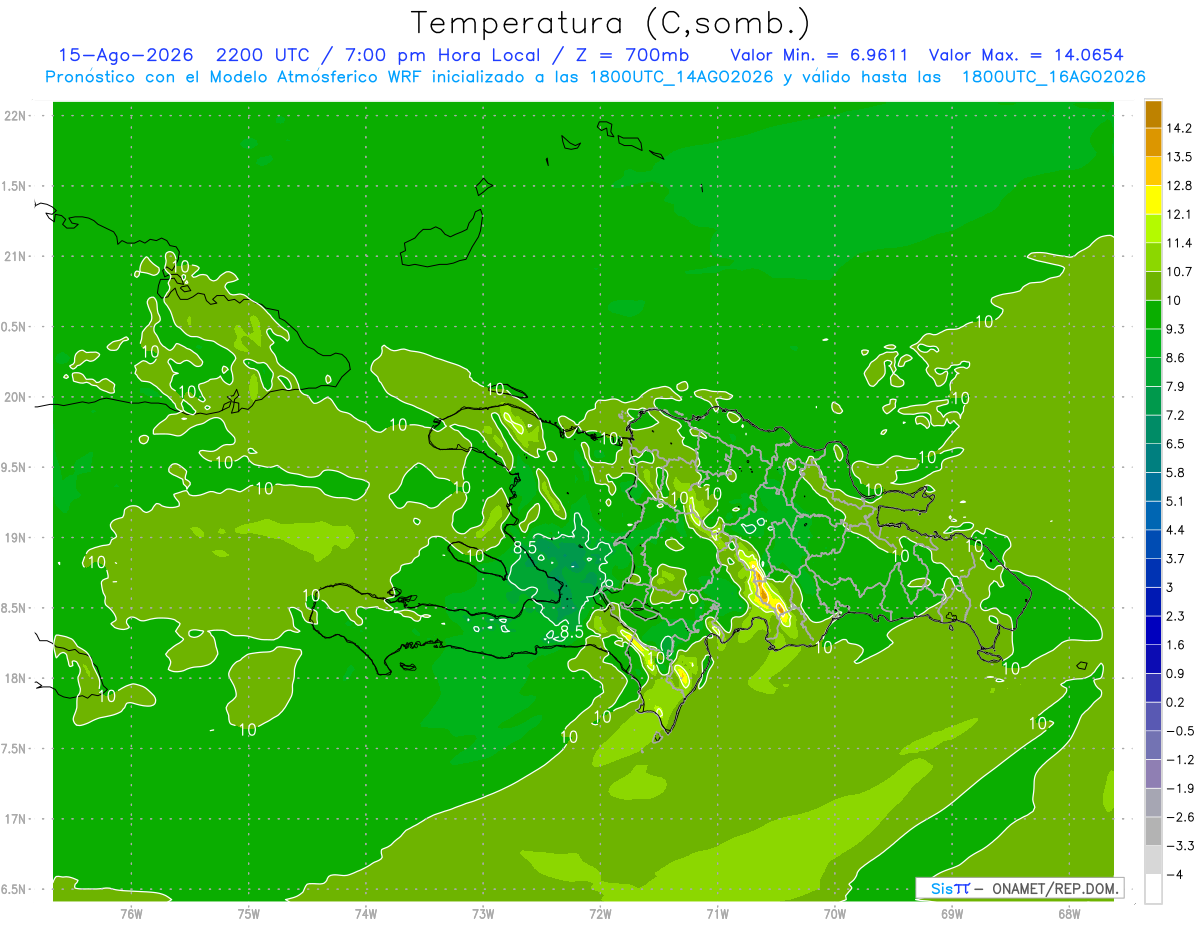The width and height of the screenshot is (1200, 927).
Task: Click the '2.3' colorbar label
Action: (x=1176, y=616)
